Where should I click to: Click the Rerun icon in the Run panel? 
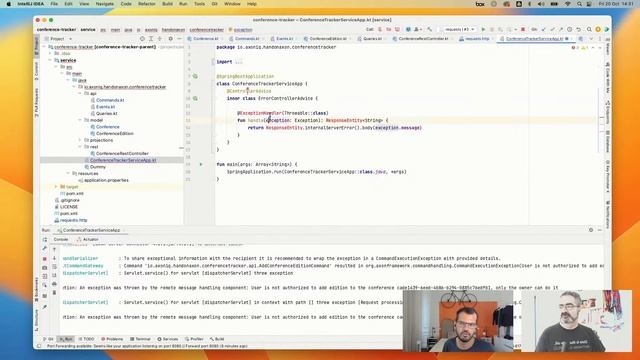(45, 240)
